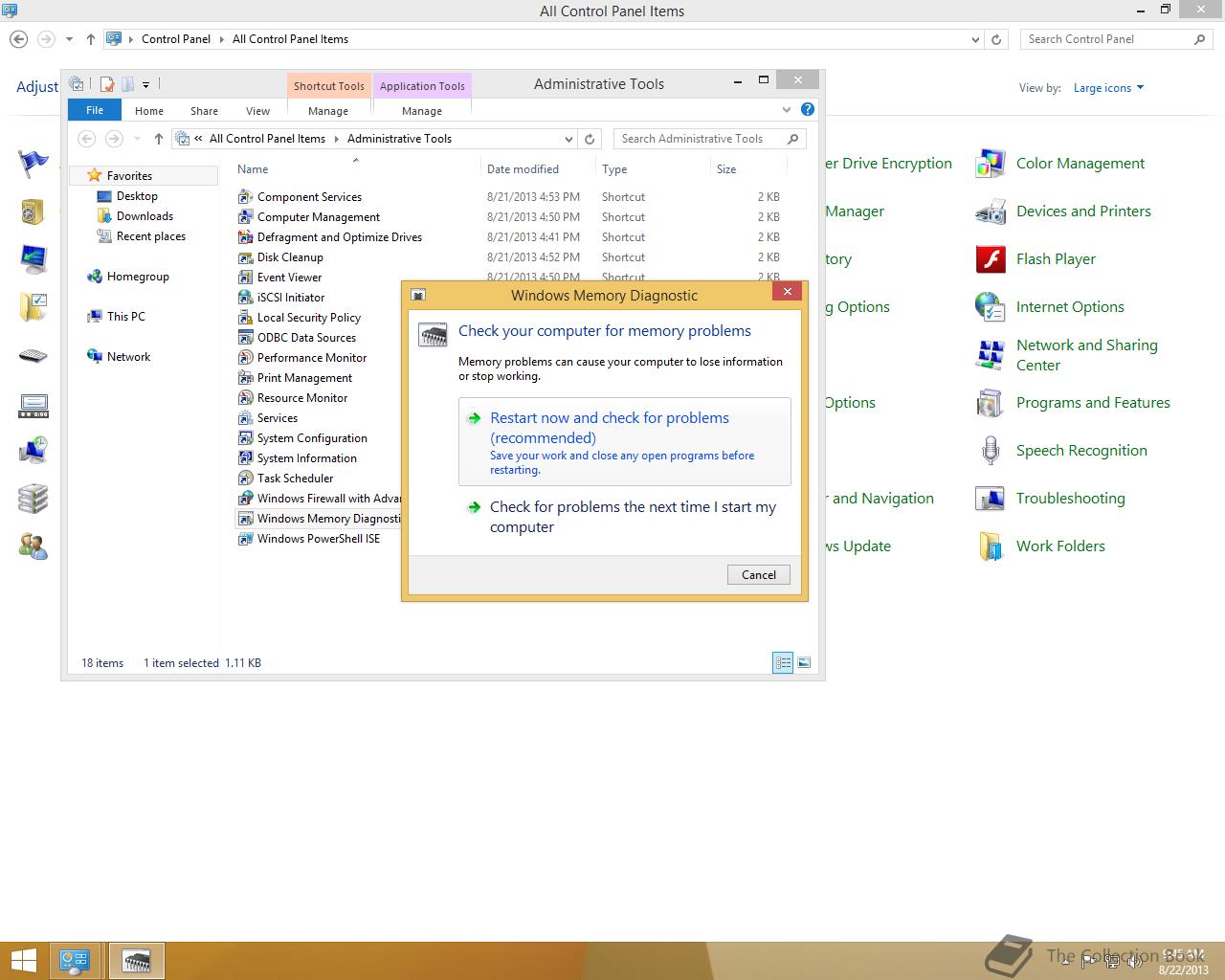Refresh the Administrative Tools address bar

[x=590, y=139]
